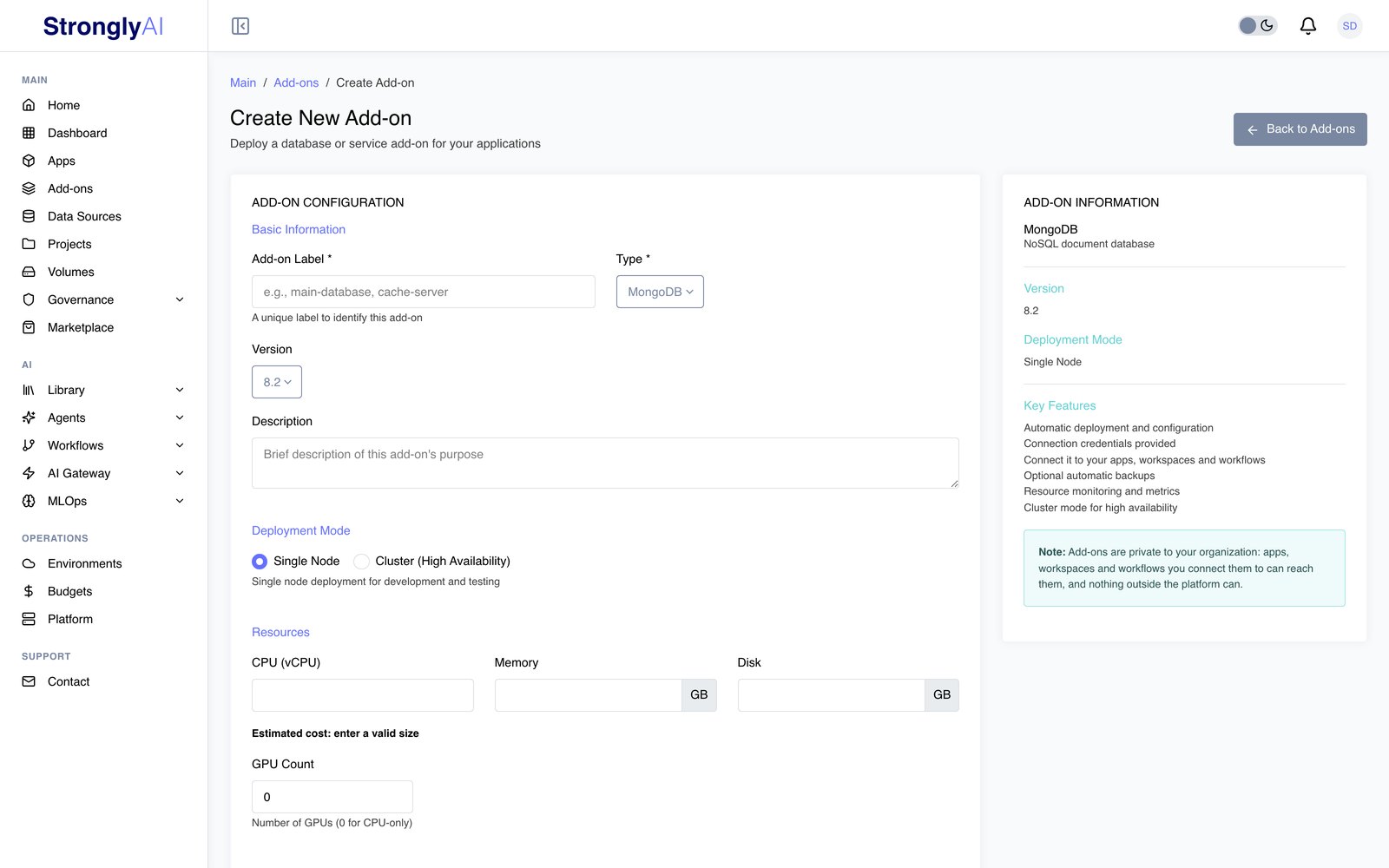The width and height of the screenshot is (1389, 868).
Task: Open the Version dropdown showing 8.2
Action: pos(277,382)
